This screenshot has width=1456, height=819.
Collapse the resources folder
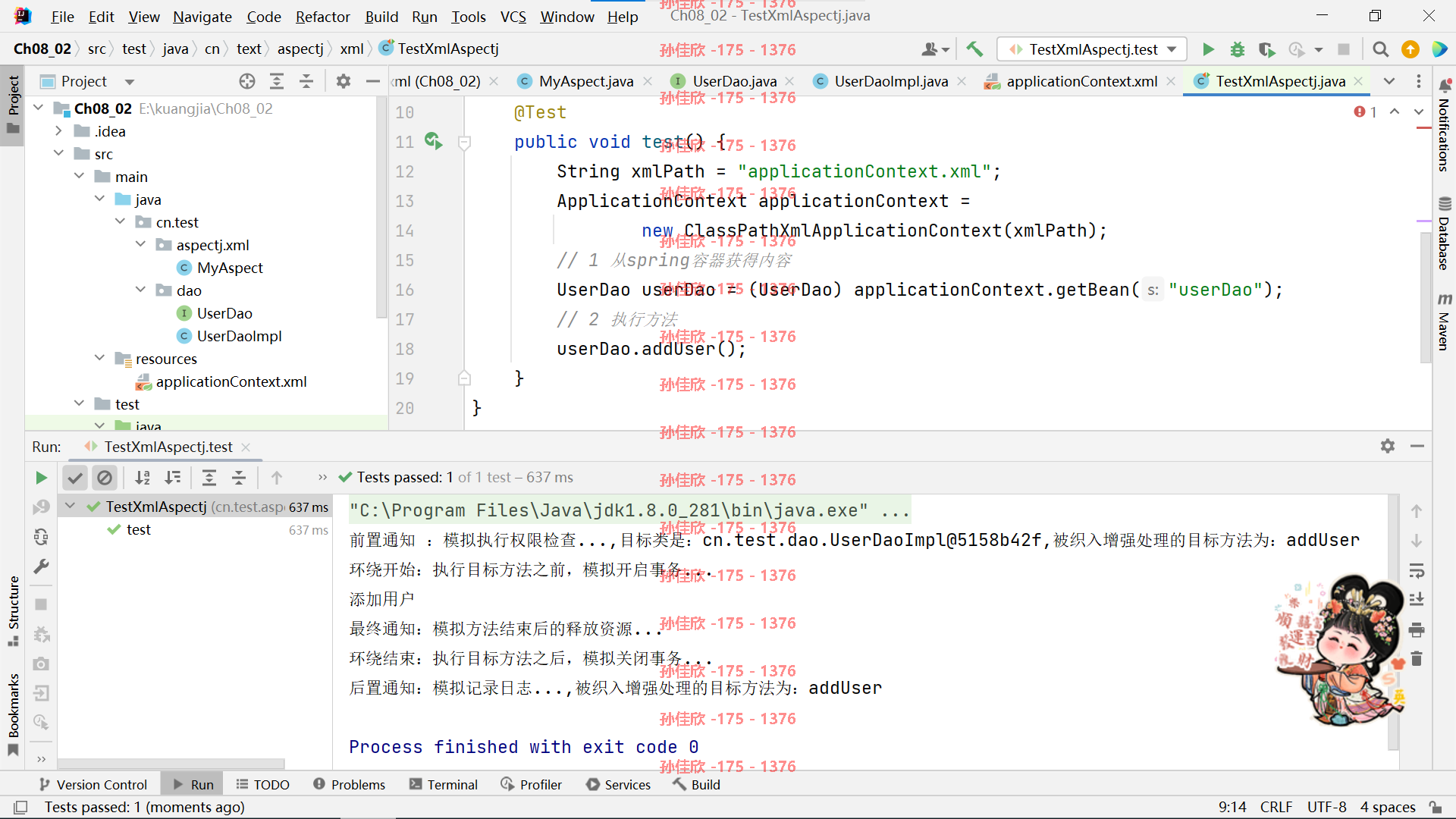tap(99, 359)
